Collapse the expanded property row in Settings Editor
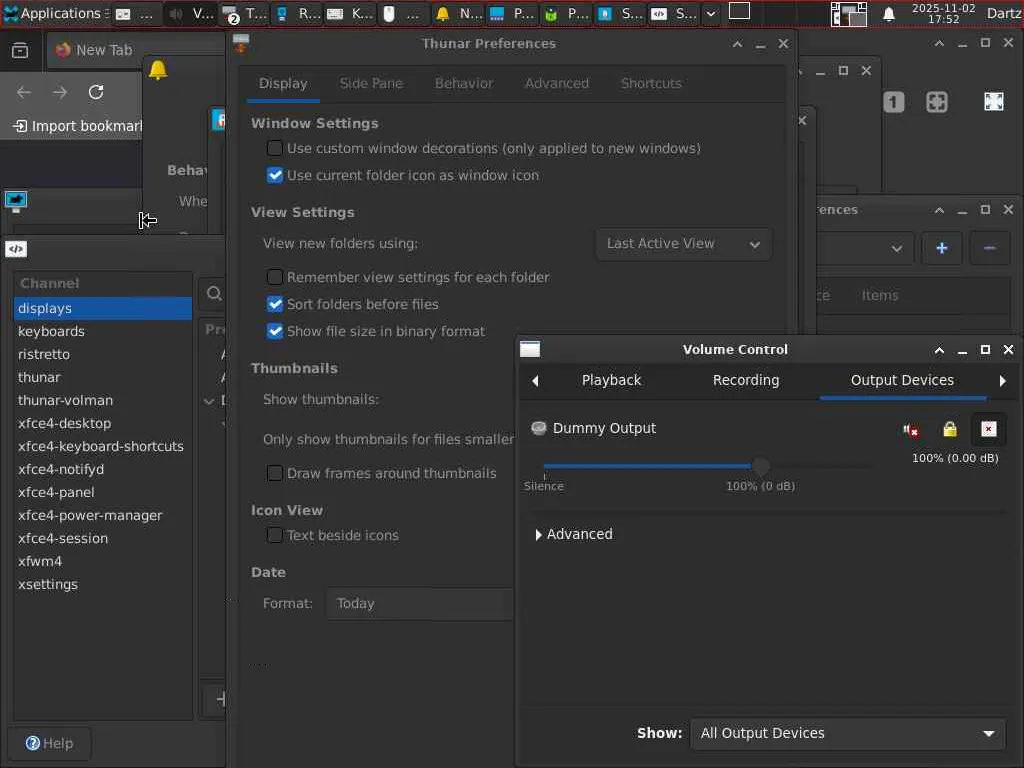The image size is (1024, 768). click(x=209, y=400)
